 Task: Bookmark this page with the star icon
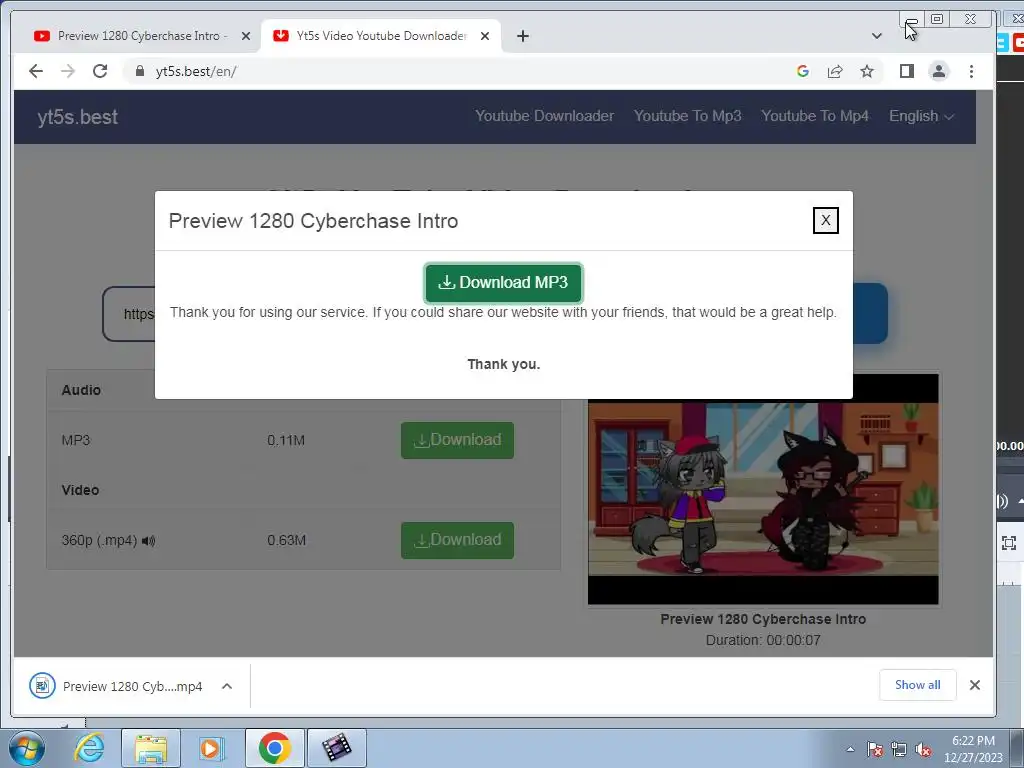(x=867, y=71)
